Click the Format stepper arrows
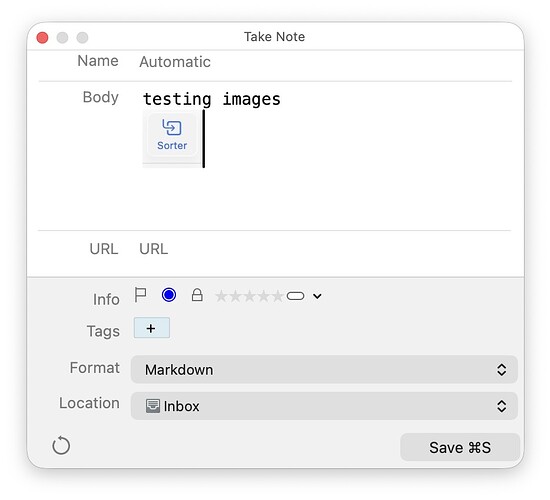The height and width of the screenshot is (500, 550). point(501,369)
